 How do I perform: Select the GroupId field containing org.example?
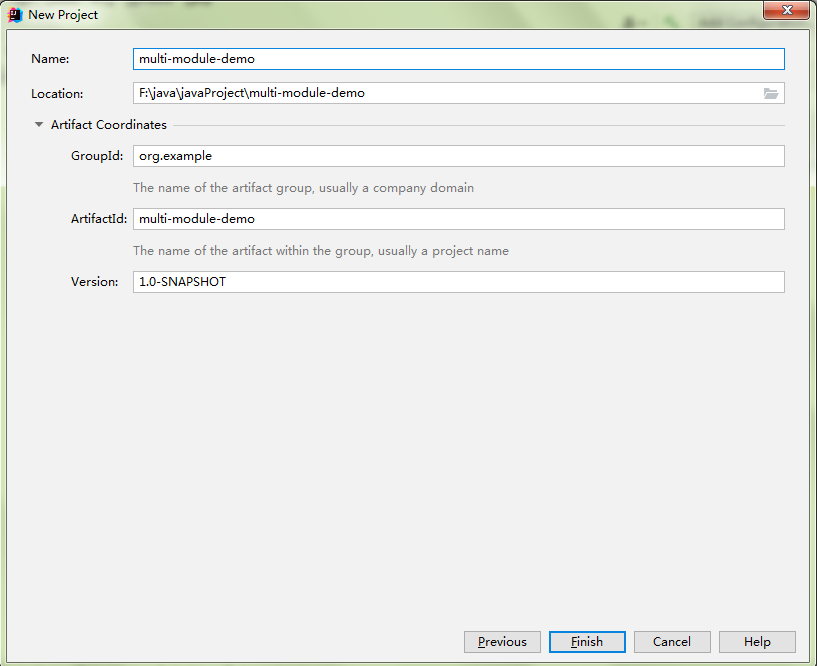[458, 156]
